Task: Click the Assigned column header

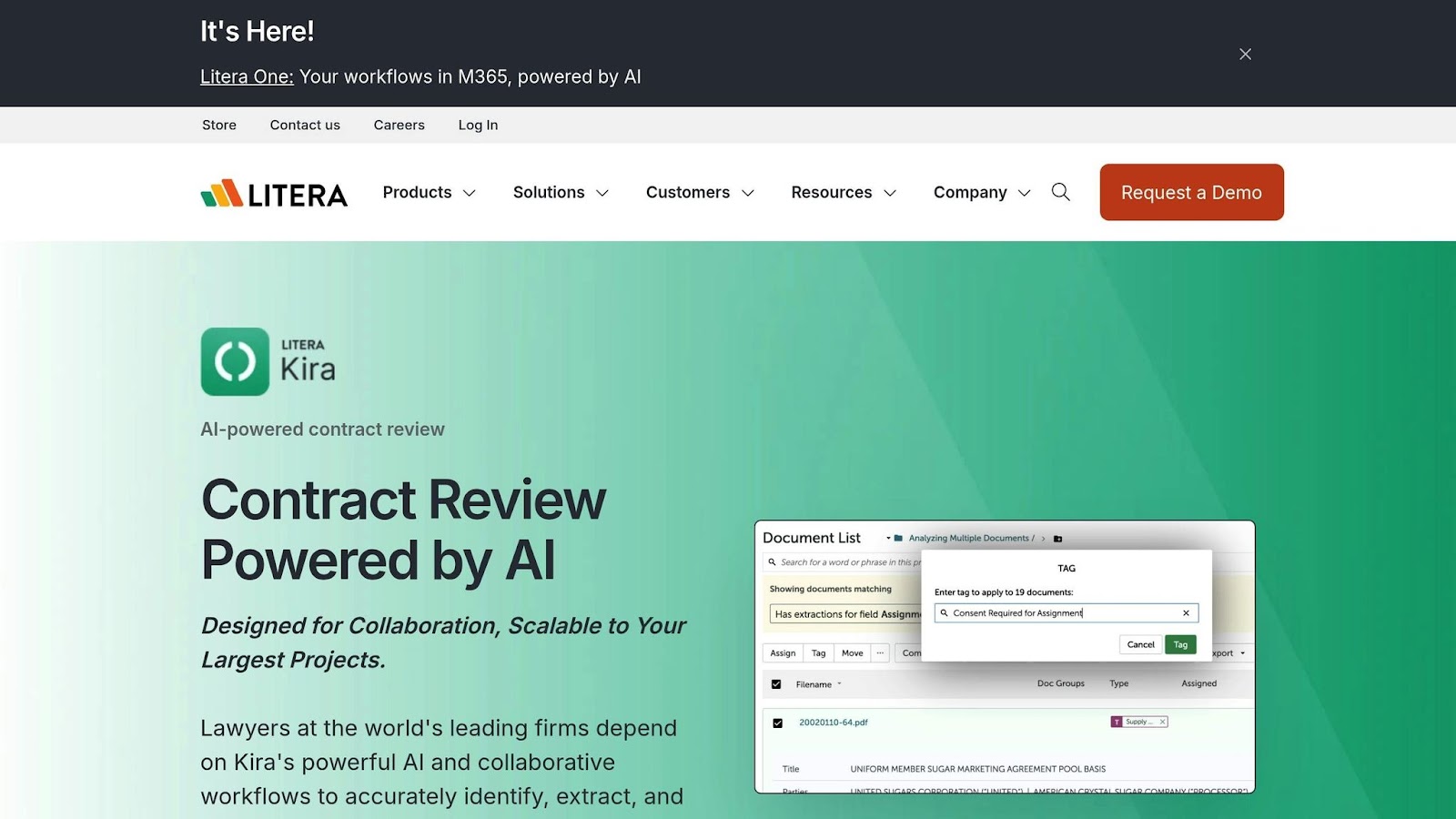Action: point(1198,683)
